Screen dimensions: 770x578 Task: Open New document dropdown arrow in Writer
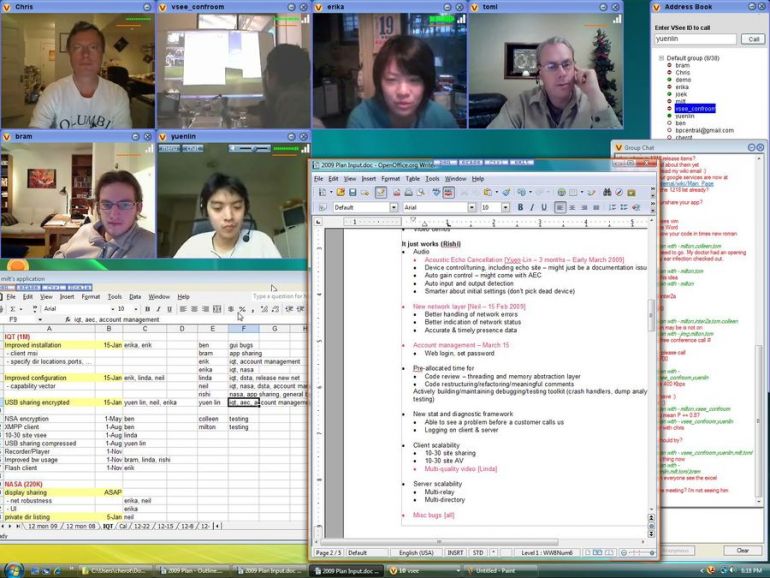pyautogui.click(x=331, y=193)
